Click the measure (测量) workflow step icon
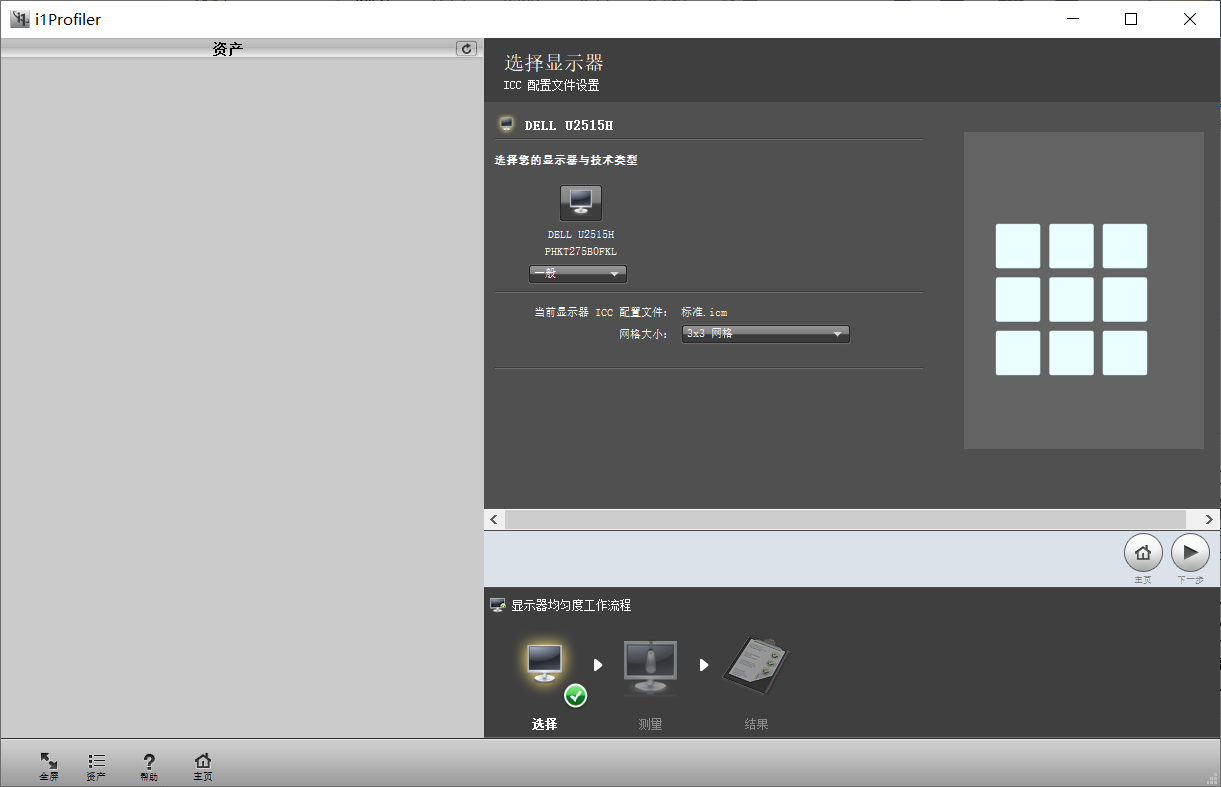The height and width of the screenshot is (787, 1221). 650,666
